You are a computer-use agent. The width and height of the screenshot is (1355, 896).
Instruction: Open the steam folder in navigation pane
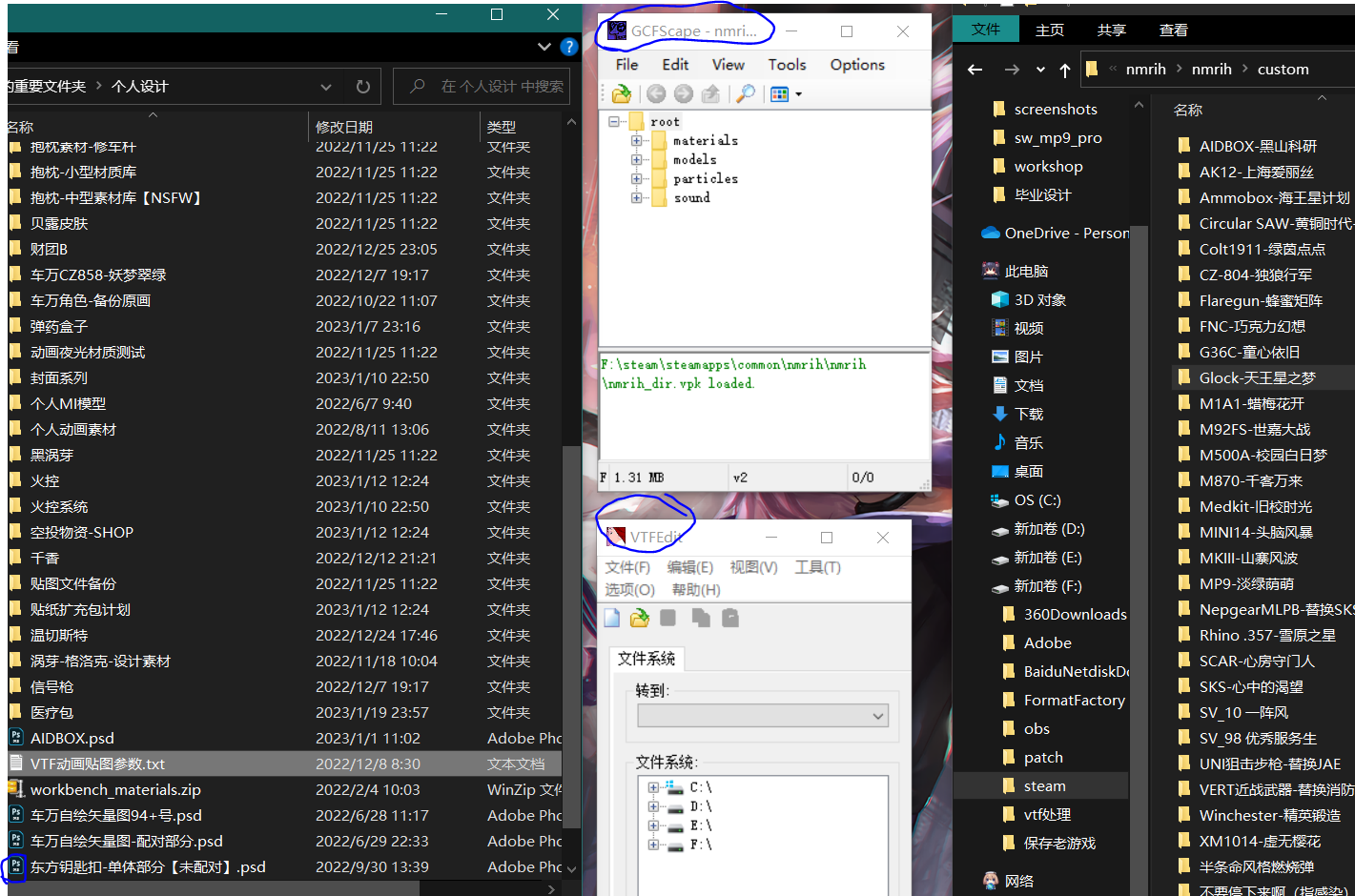point(1045,785)
